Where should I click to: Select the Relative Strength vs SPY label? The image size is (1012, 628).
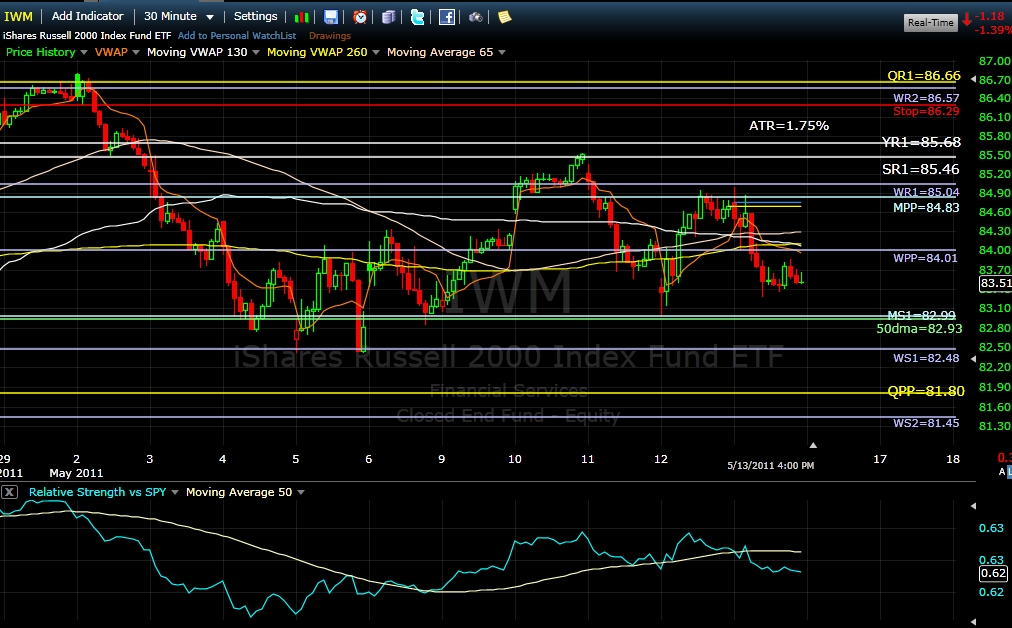tap(97, 492)
